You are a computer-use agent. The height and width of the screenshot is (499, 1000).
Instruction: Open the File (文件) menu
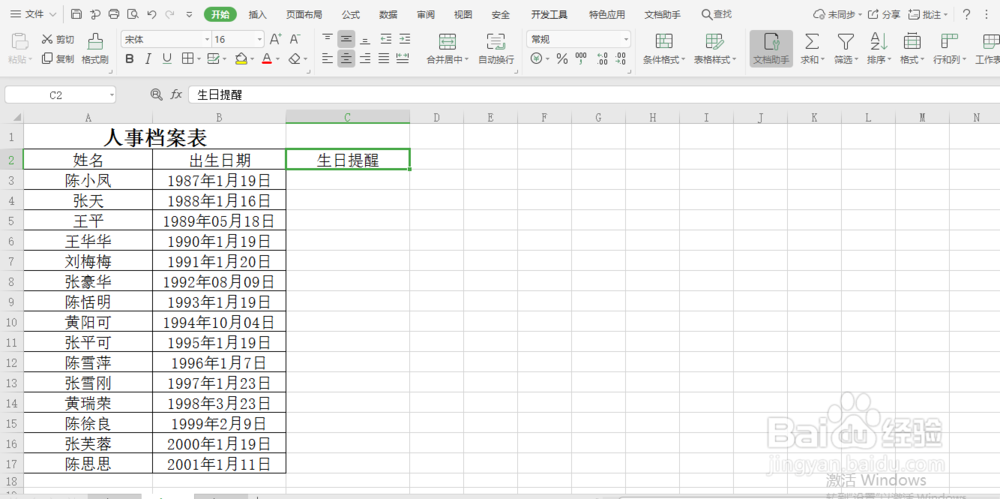[x=33, y=14]
